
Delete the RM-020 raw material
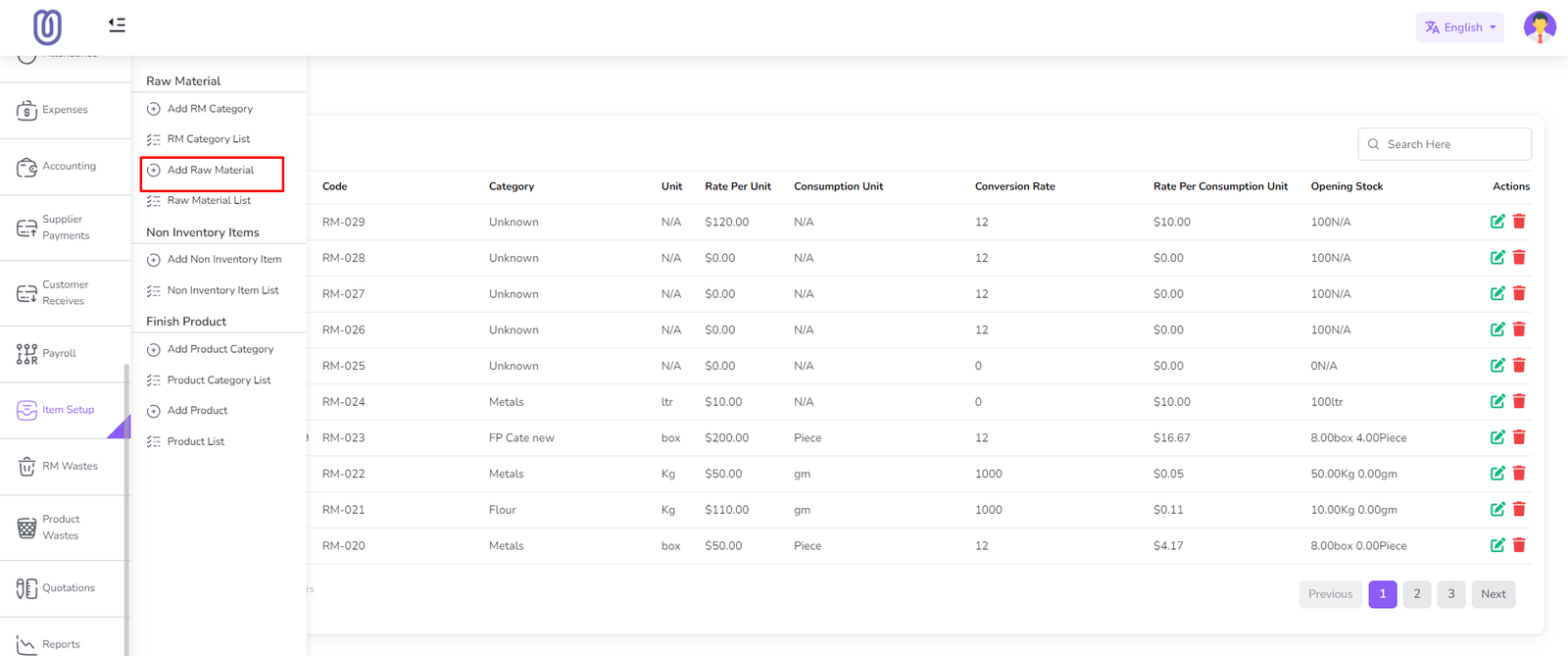1519,545
